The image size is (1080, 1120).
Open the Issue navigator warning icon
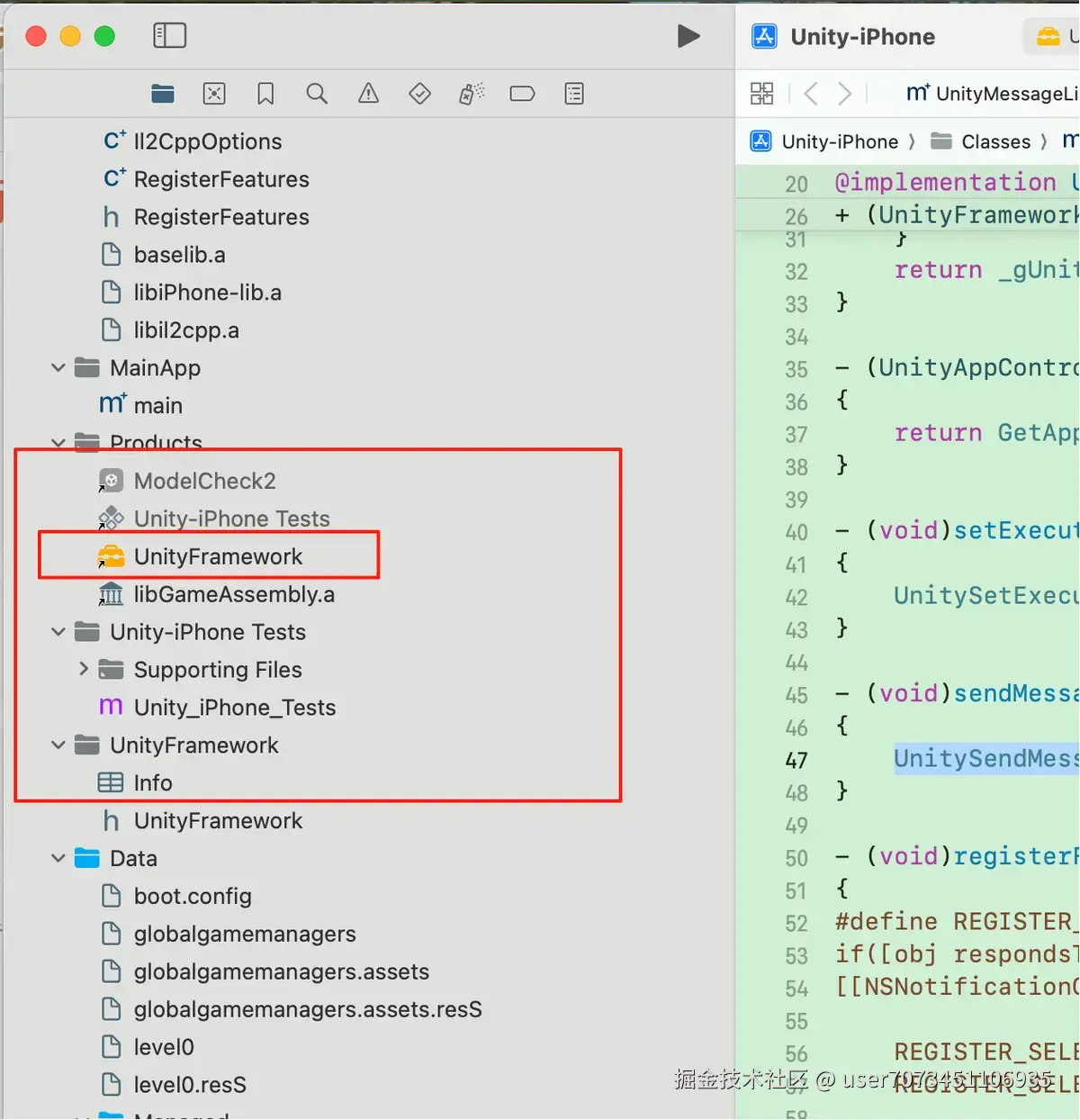[368, 94]
